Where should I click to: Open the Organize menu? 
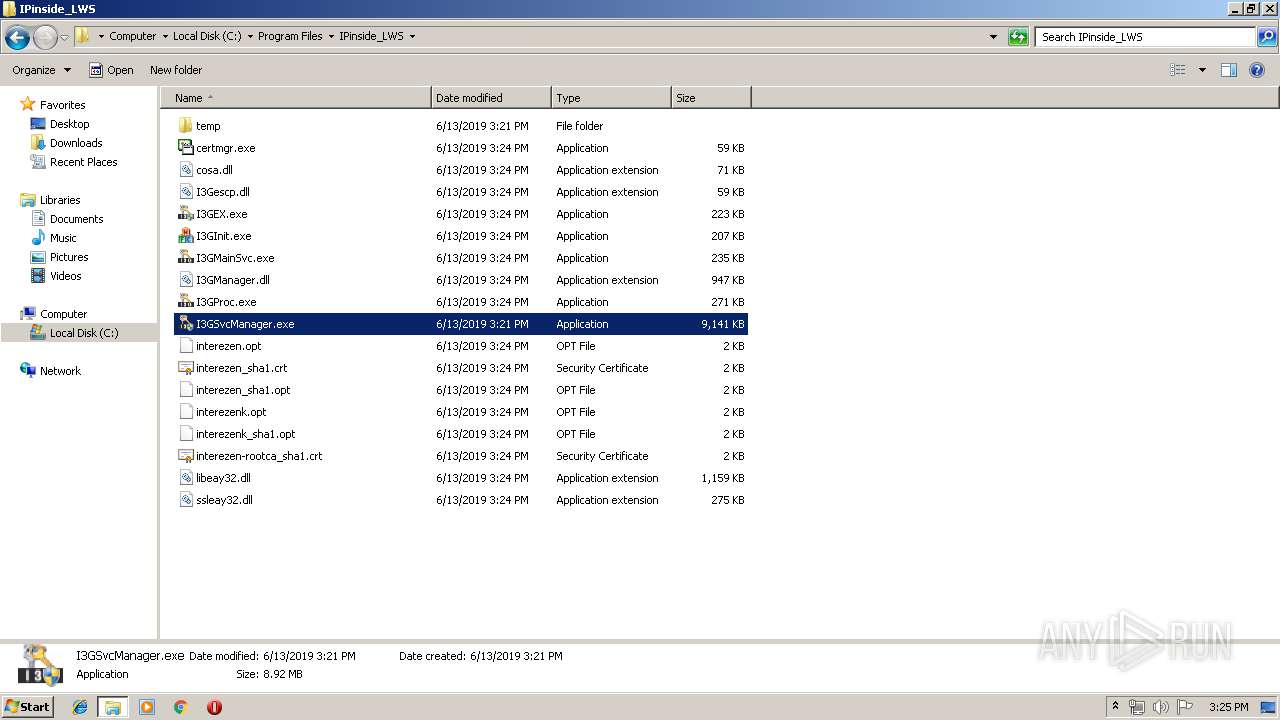pyautogui.click(x=41, y=70)
